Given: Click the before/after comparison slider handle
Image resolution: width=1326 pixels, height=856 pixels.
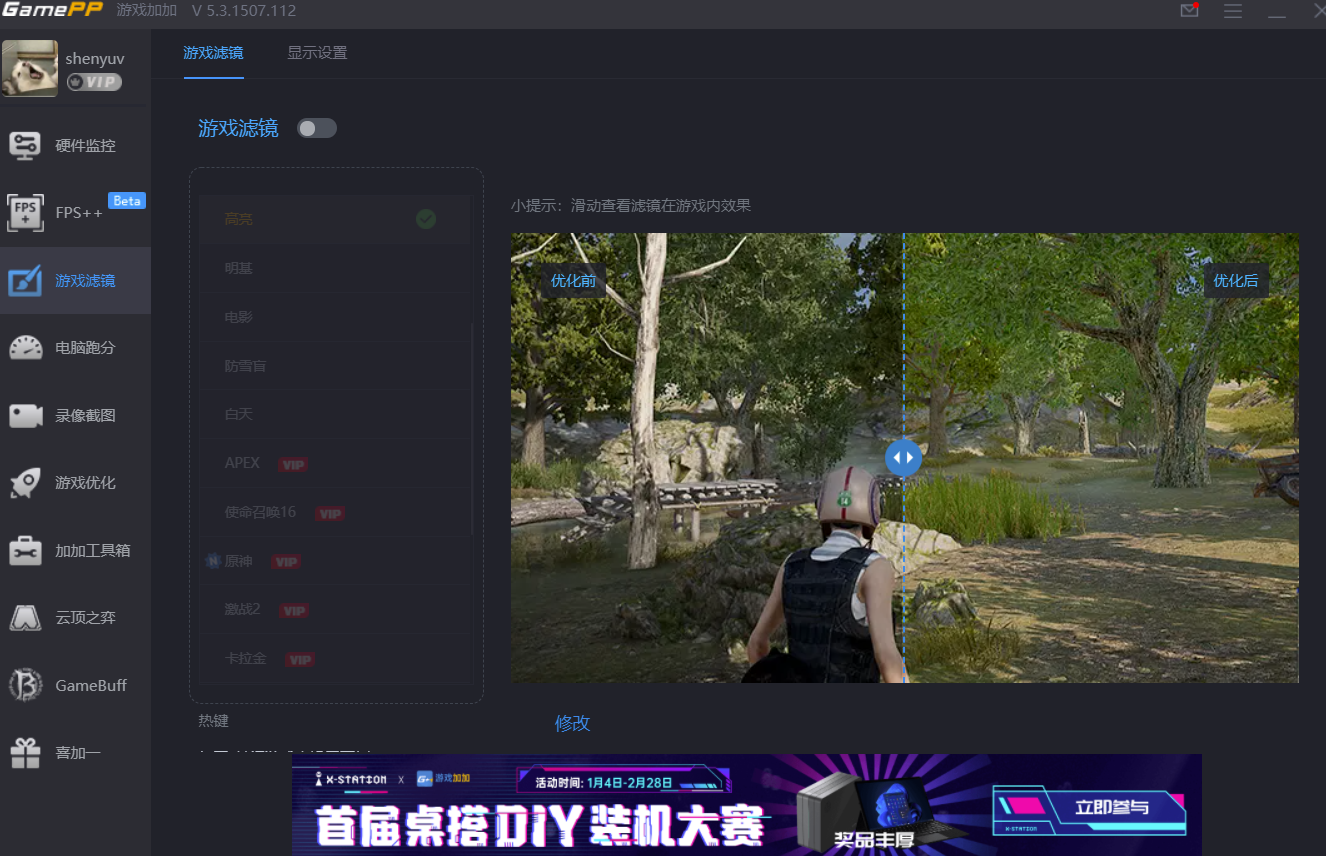Looking at the screenshot, I should click(903, 458).
